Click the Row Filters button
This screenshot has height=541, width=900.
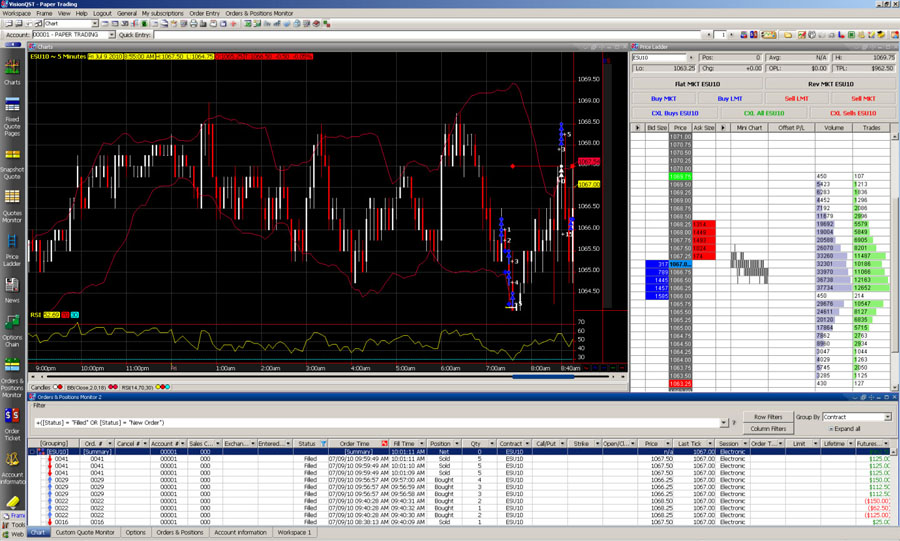768,417
